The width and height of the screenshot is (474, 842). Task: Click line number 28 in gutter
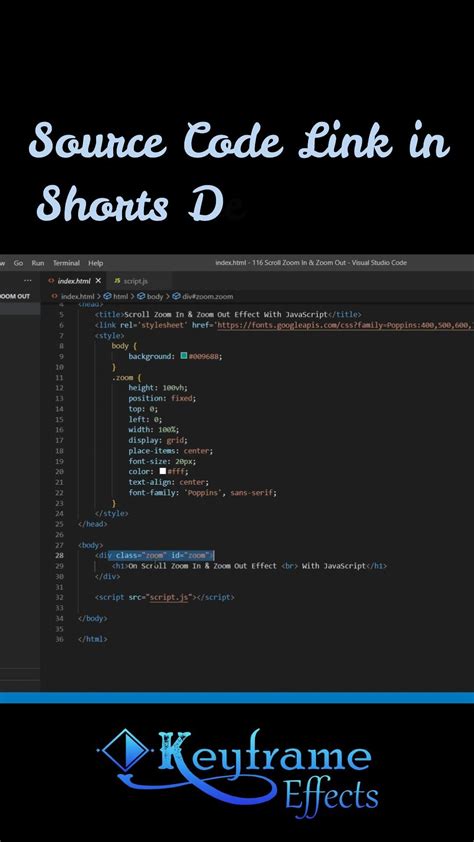click(x=59, y=555)
